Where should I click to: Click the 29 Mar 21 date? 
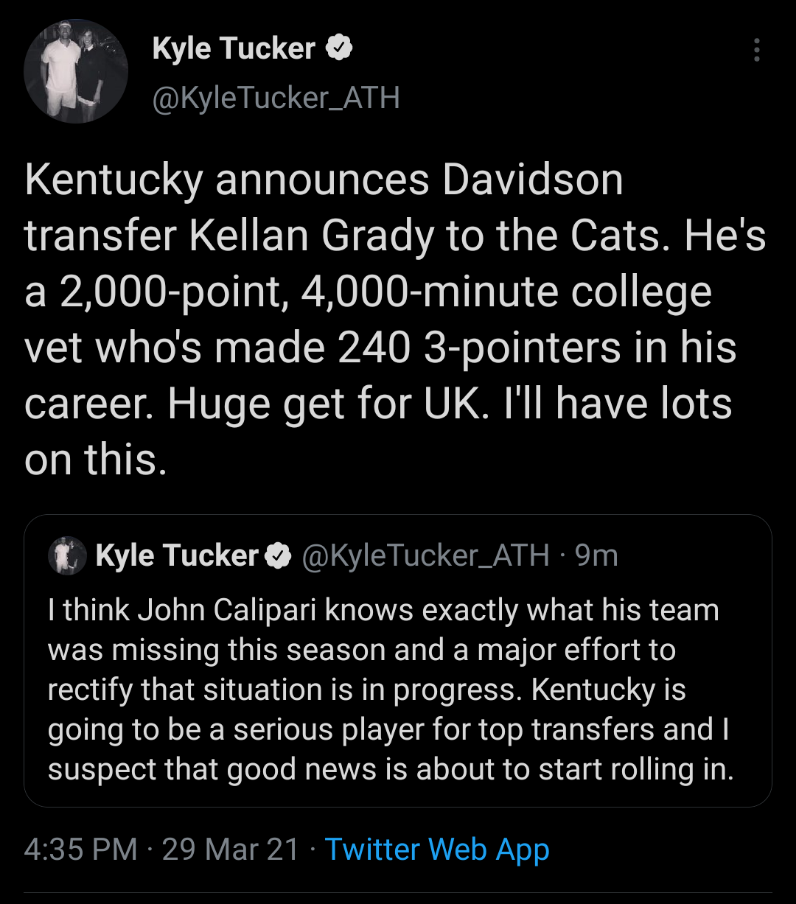(230, 850)
